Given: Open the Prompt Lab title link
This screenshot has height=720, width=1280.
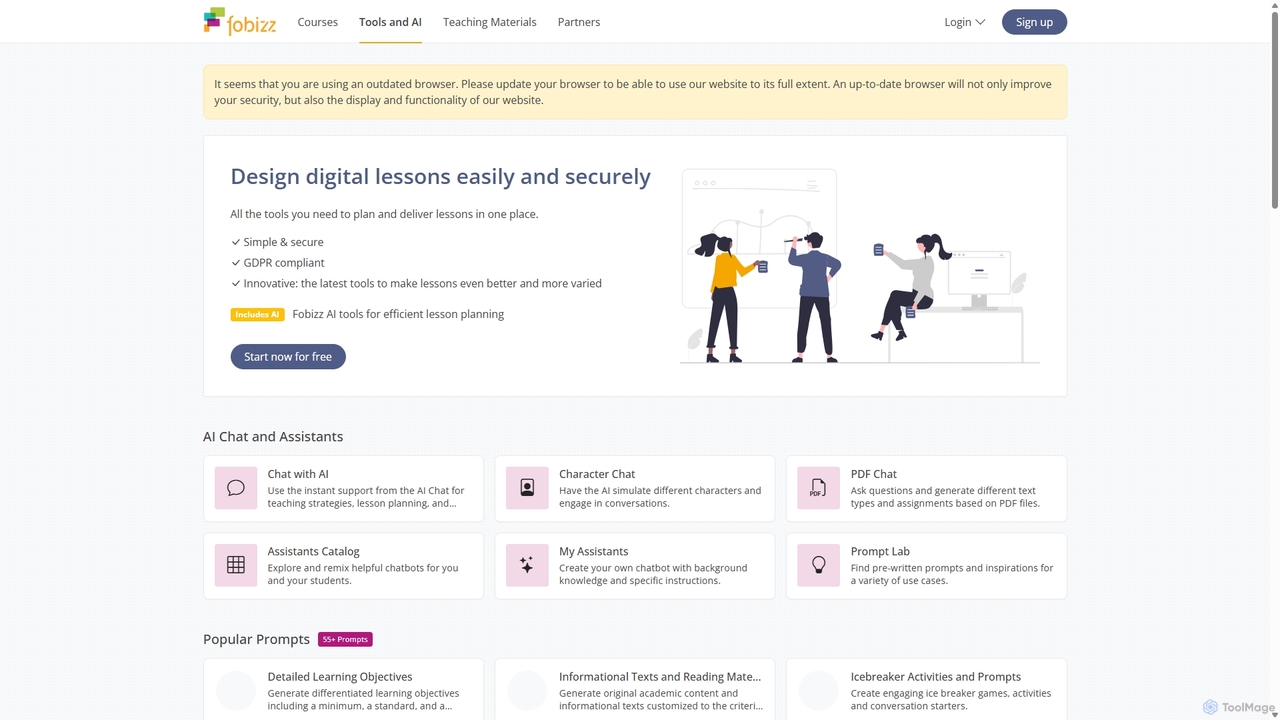Looking at the screenshot, I should click(x=880, y=551).
